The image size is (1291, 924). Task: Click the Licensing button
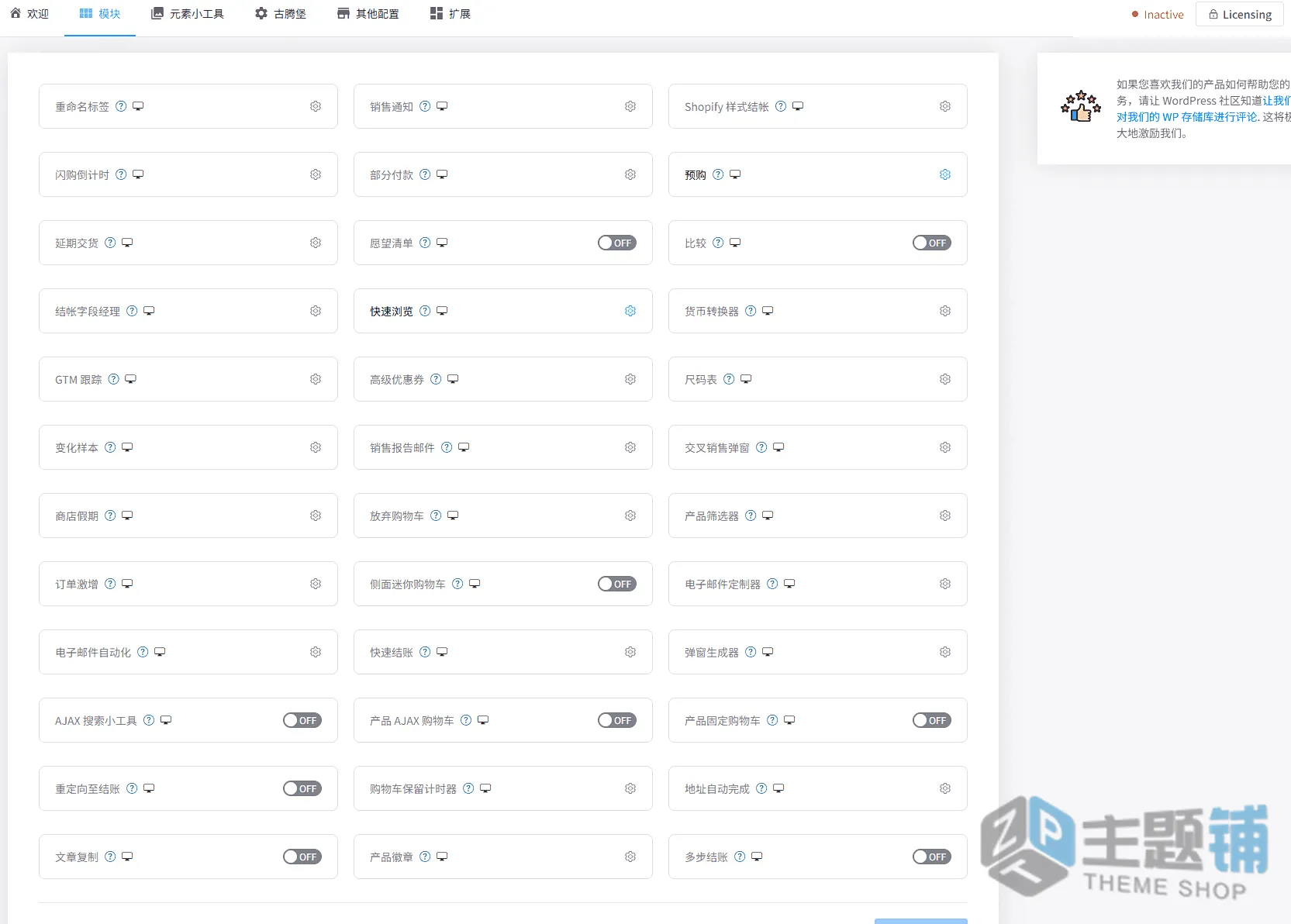1240,14
